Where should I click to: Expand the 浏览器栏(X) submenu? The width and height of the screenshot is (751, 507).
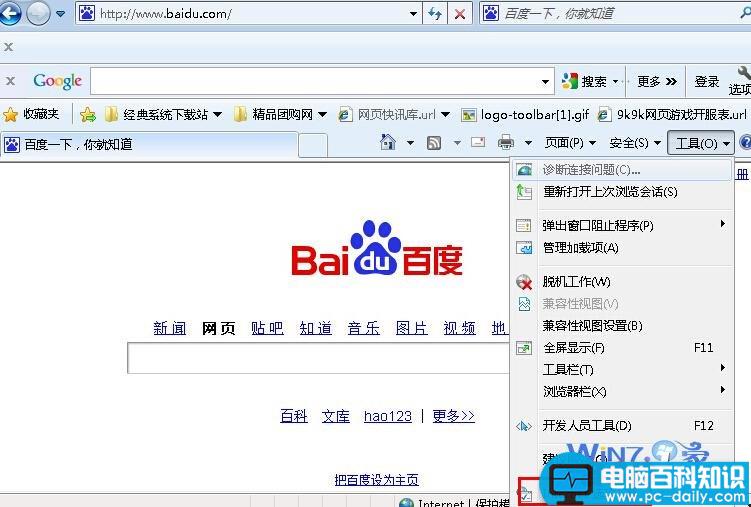point(622,392)
